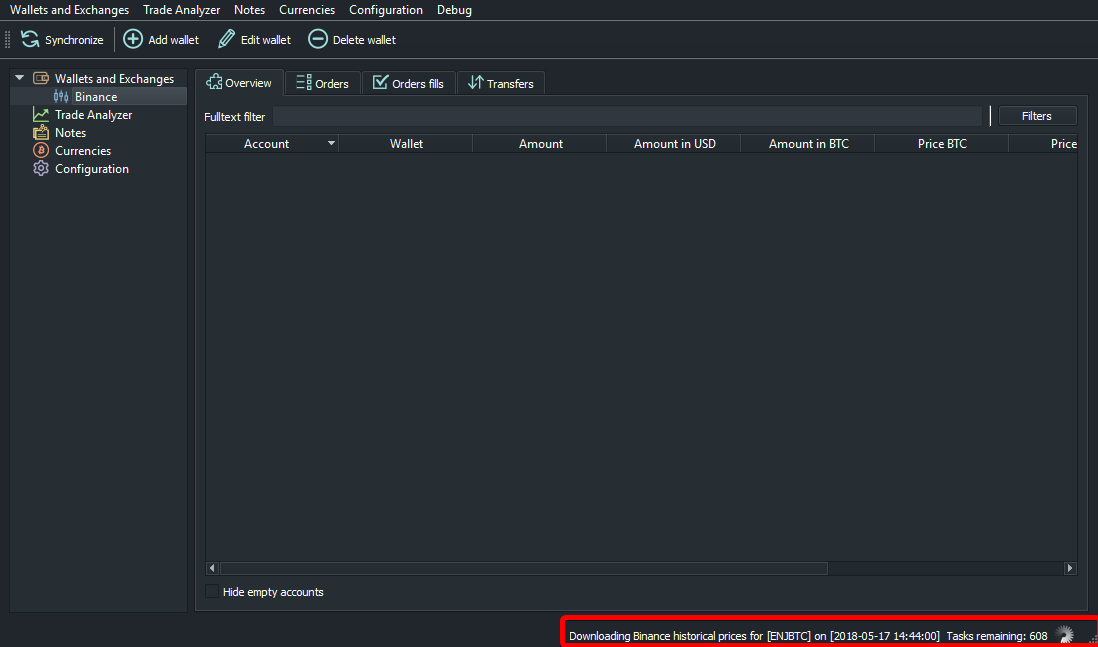Click the Trade Analyzer chart icon in sidebar
The image size is (1098, 647).
41,115
